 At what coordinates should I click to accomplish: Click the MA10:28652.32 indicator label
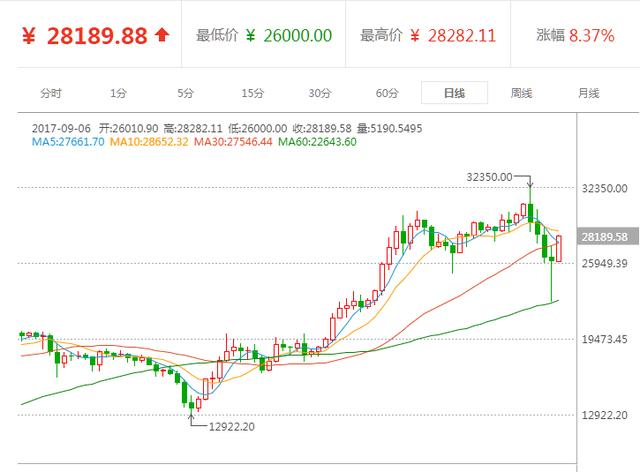pyautogui.click(x=149, y=142)
